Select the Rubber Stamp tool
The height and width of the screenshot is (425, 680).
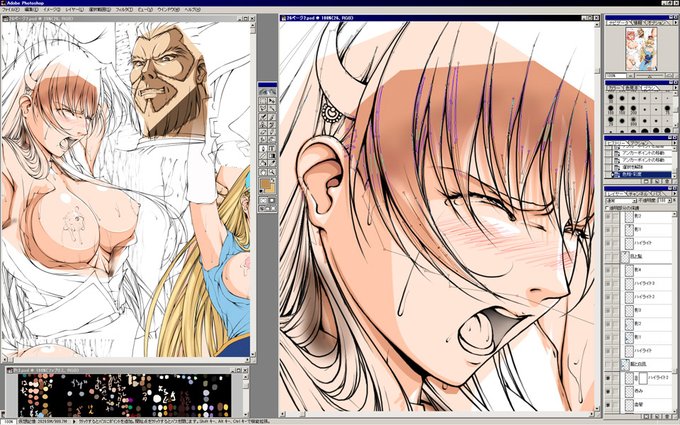263,124
